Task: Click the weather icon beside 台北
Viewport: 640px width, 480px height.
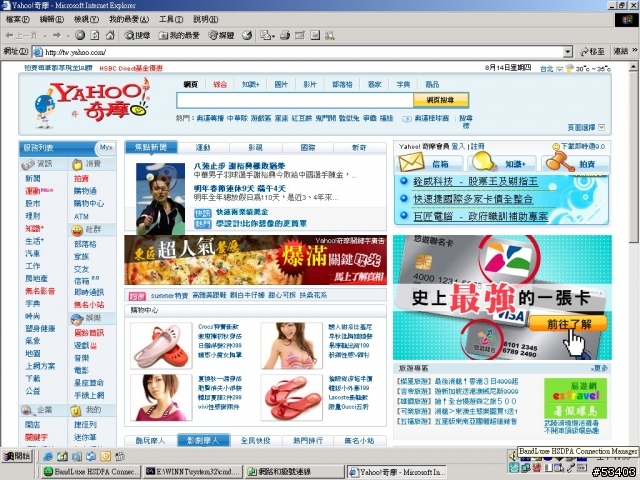Action: tap(570, 69)
